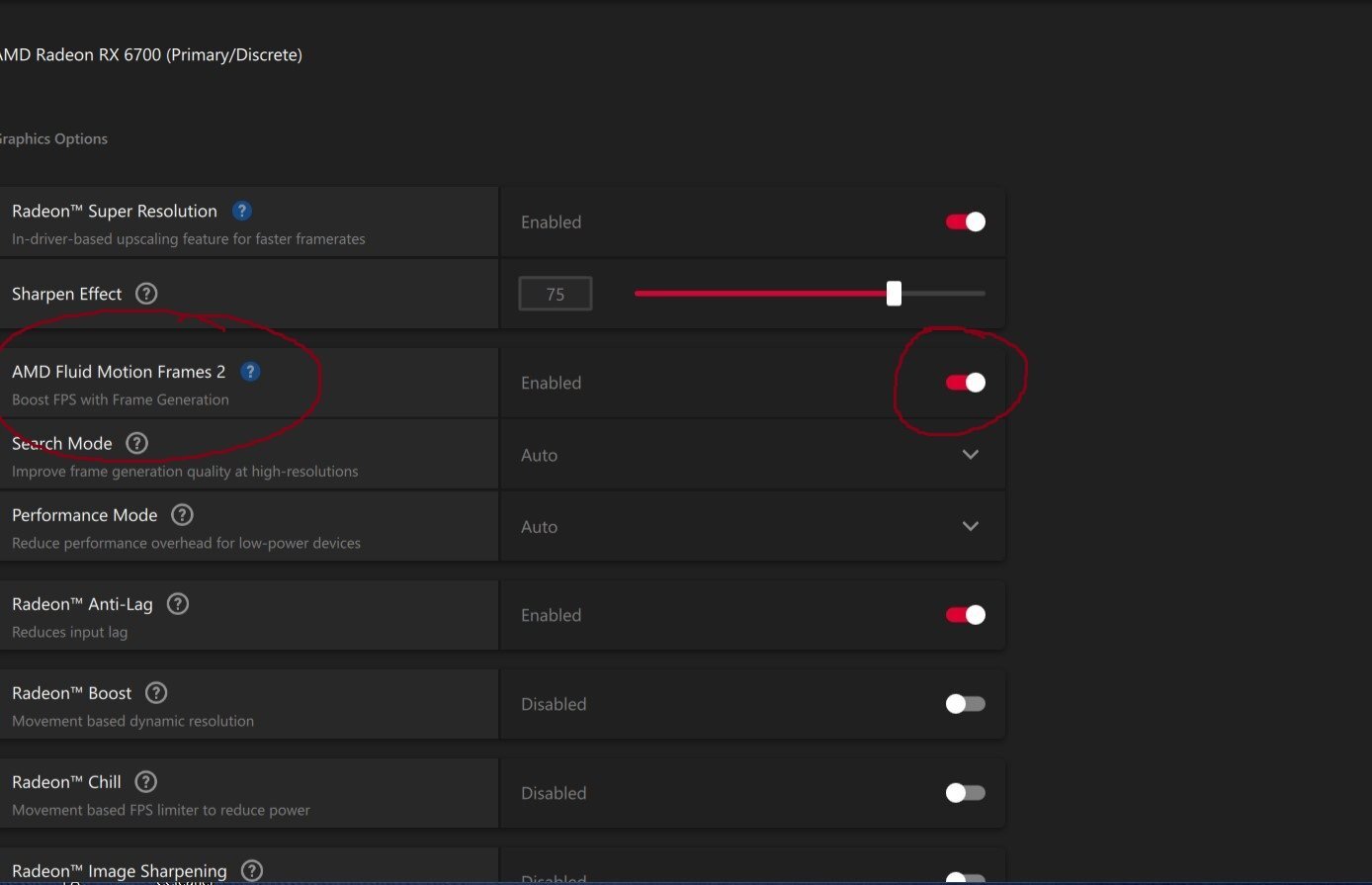Open AMD Fluid Motion Frames 2 help icon

[x=250, y=372]
